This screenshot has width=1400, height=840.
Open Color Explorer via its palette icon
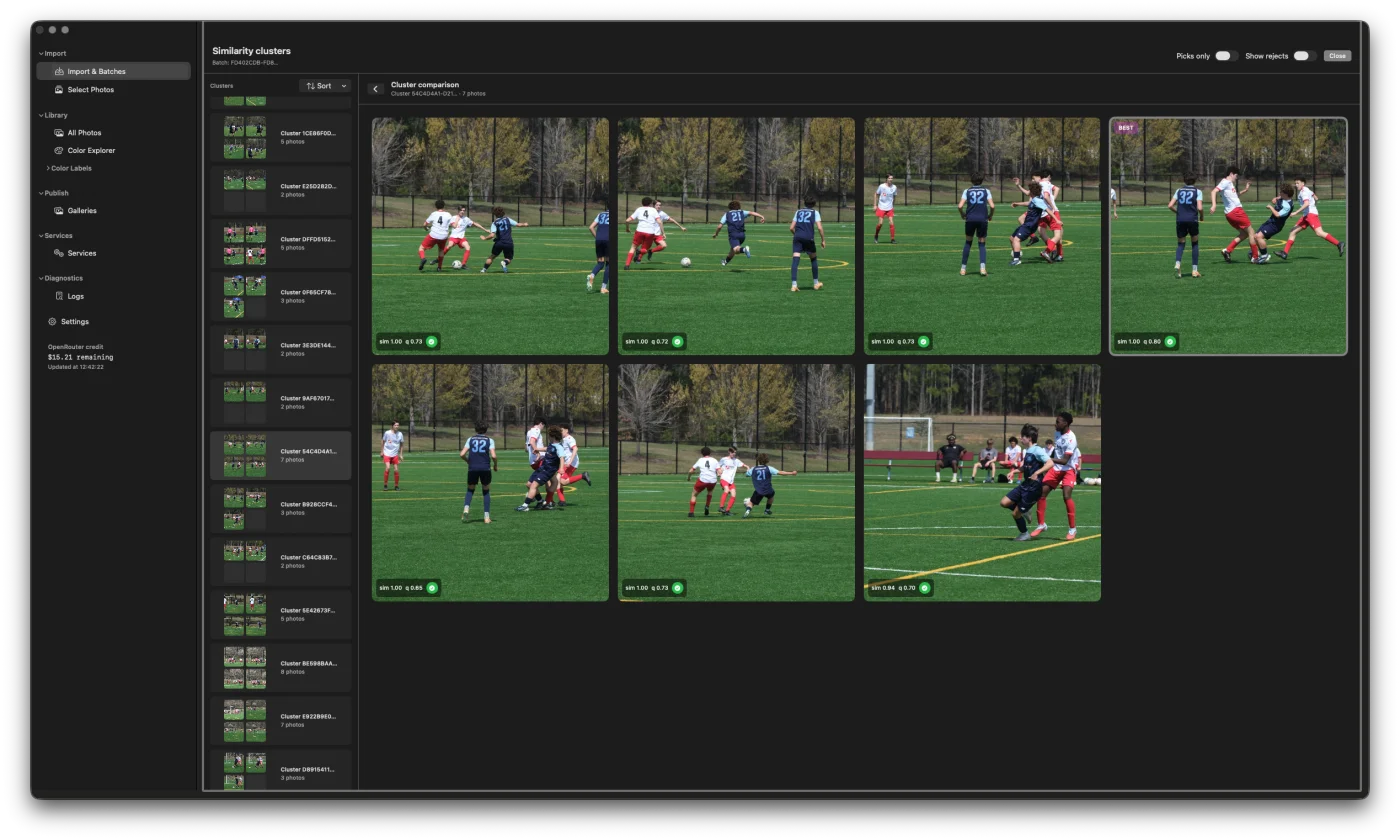[60, 150]
